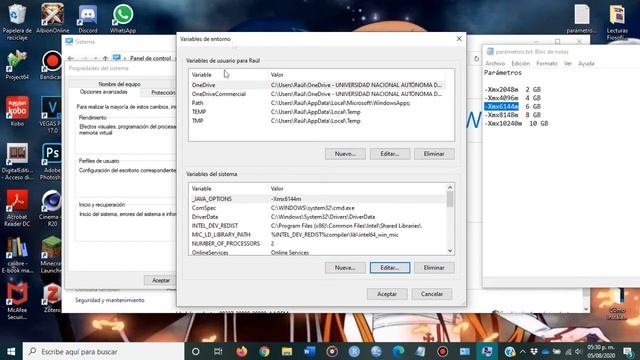The image size is (640, 360).
Task: Select the INTEL_DEV_REDIST system variable row
Action: [317, 226]
